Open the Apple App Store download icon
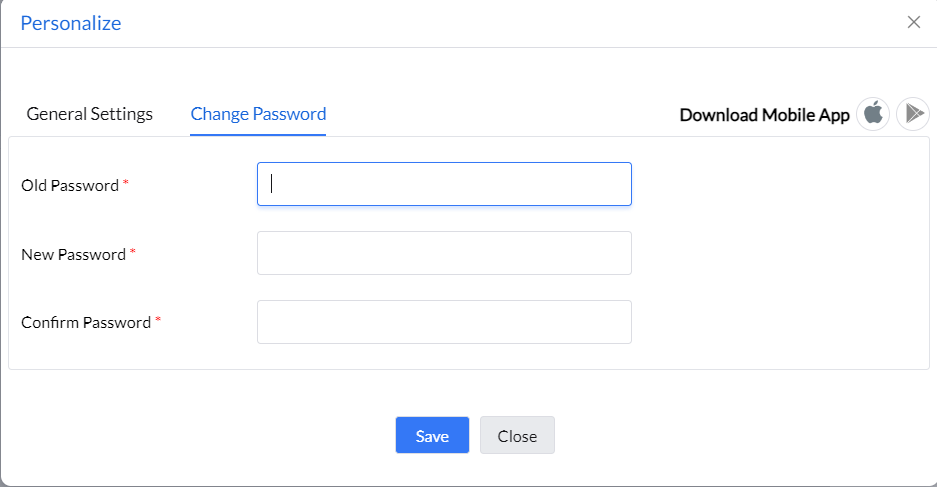 [x=873, y=114]
